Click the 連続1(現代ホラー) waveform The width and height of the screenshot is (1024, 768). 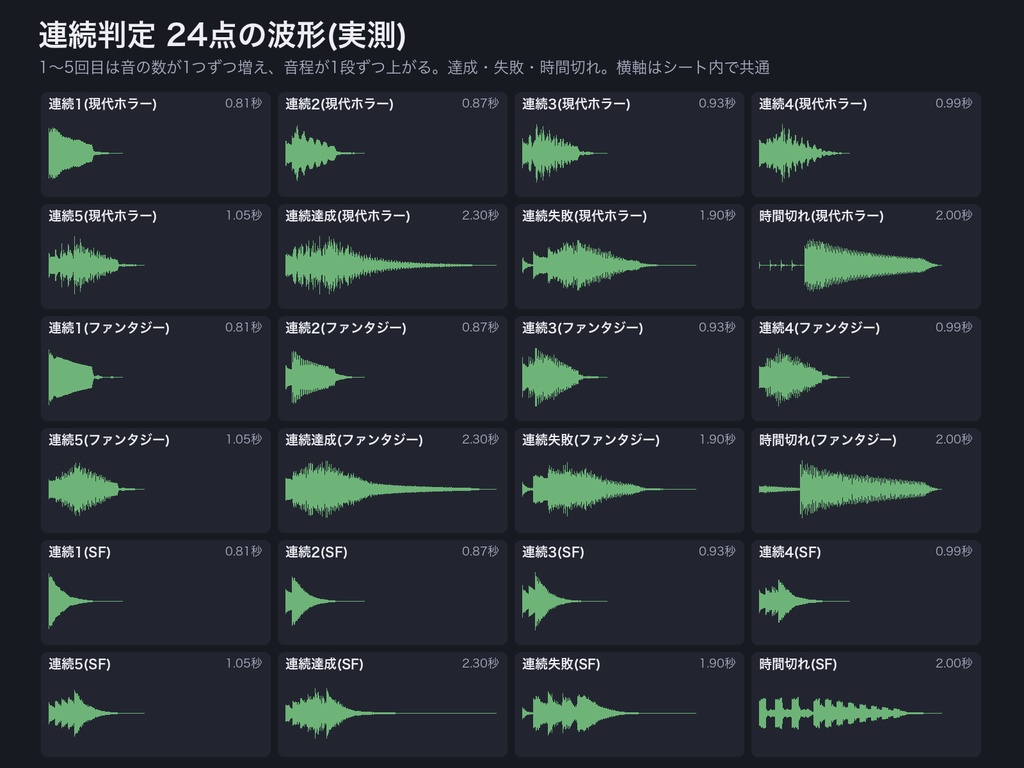coord(86,153)
